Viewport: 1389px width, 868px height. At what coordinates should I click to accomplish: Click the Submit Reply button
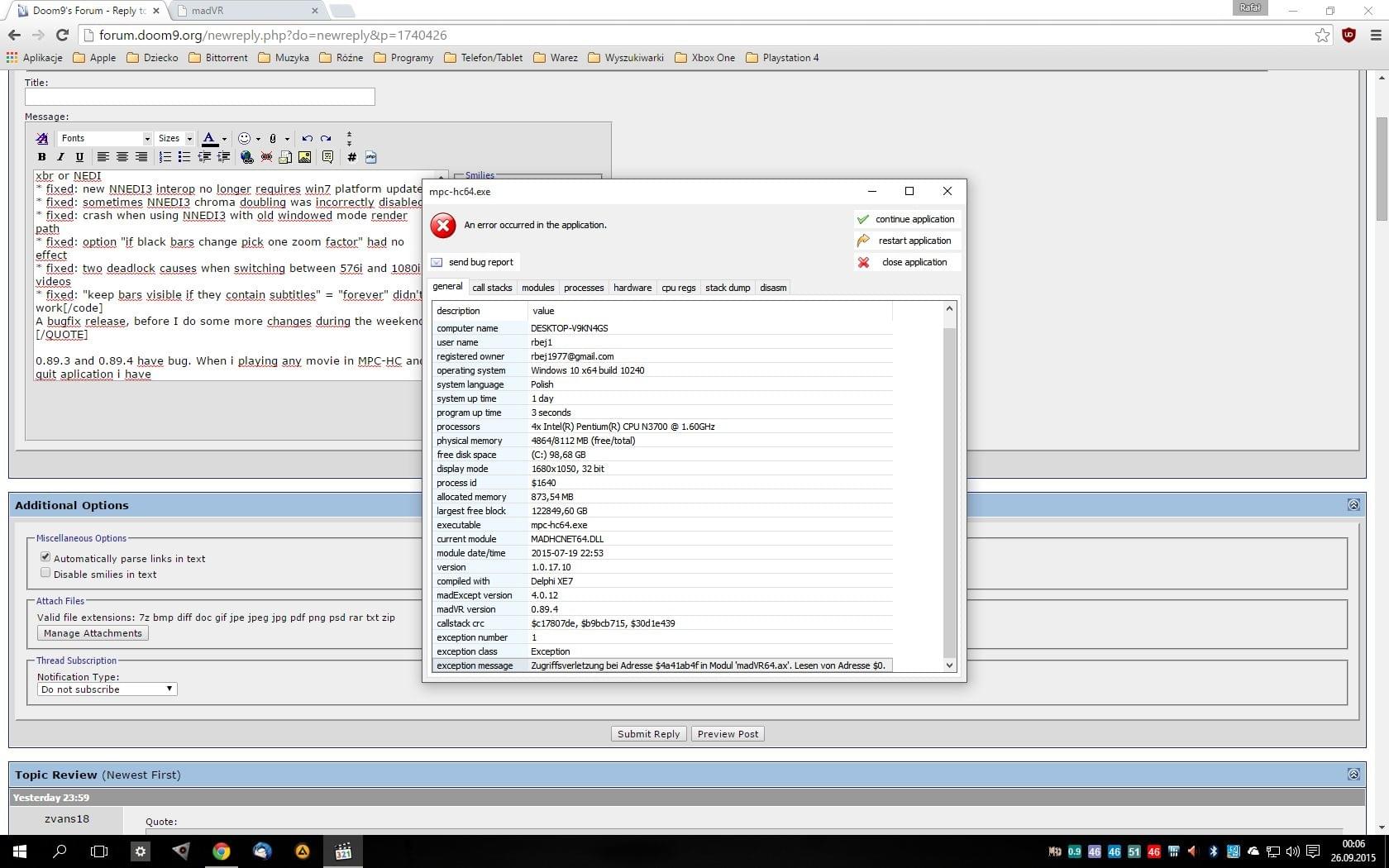648,734
